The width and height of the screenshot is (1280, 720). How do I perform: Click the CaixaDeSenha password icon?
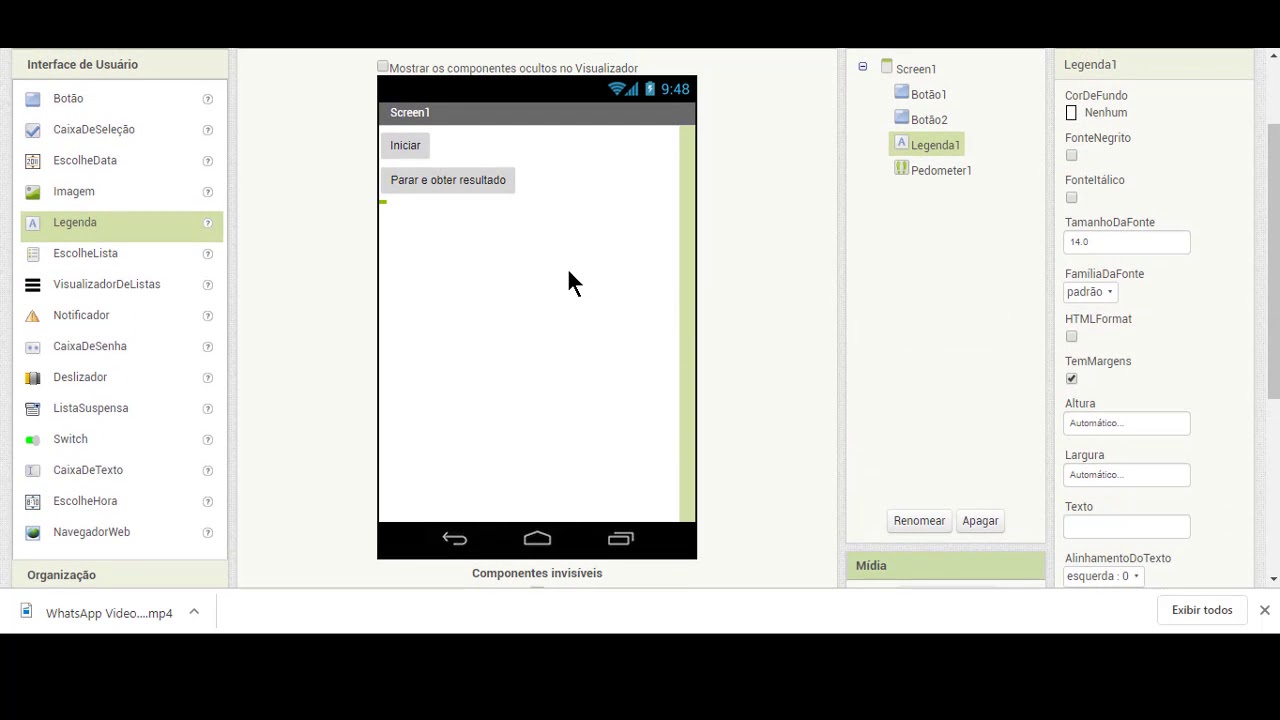[33, 347]
